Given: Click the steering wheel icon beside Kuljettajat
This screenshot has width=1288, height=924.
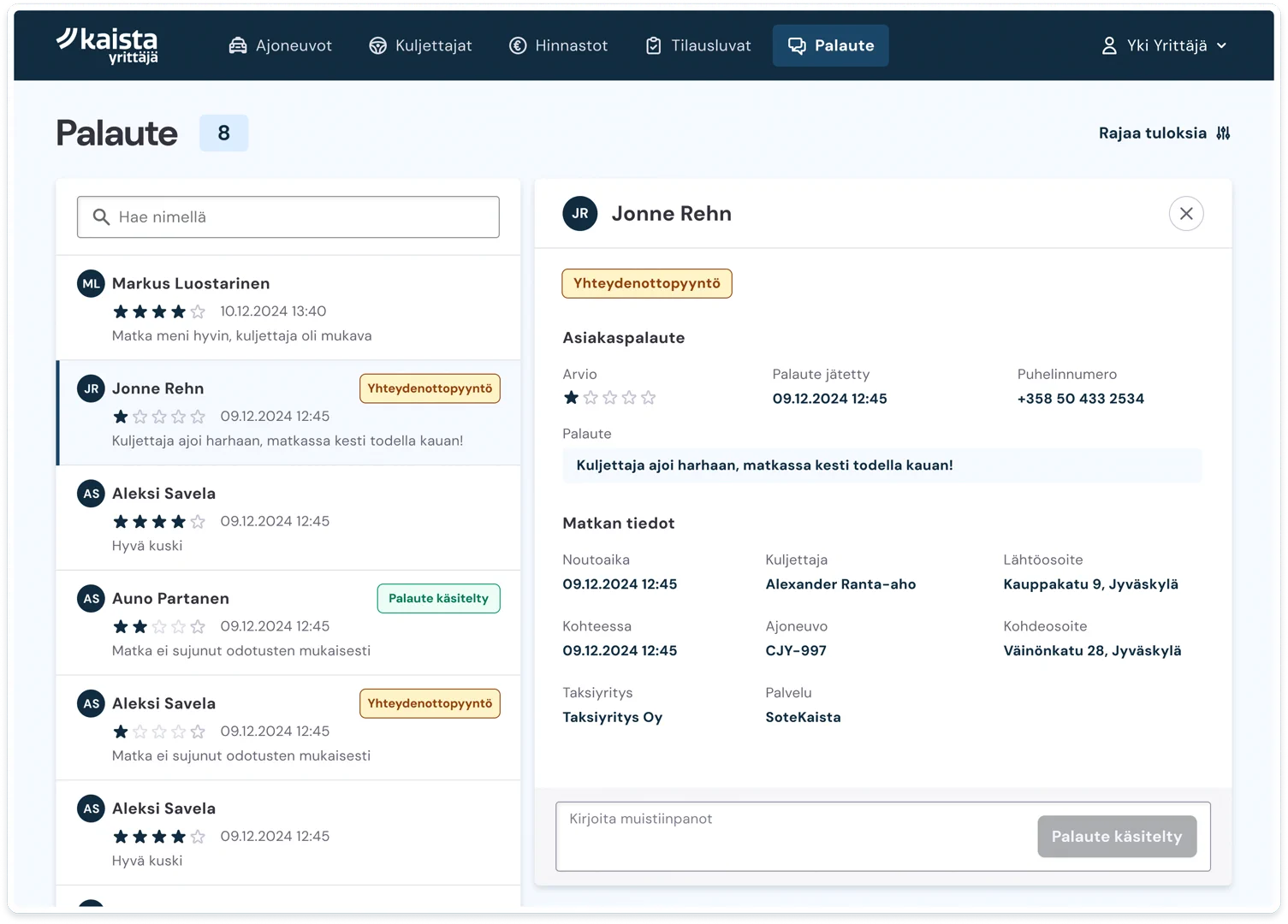Looking at the screenshot, I should [x=377, y=45].
